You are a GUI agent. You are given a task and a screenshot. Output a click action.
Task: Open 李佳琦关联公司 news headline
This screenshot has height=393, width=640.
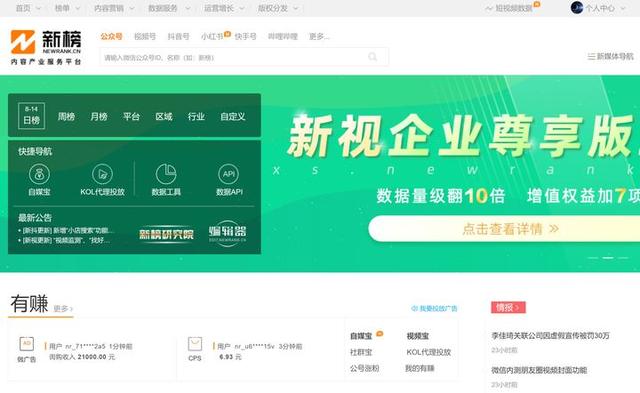[550, 335]
